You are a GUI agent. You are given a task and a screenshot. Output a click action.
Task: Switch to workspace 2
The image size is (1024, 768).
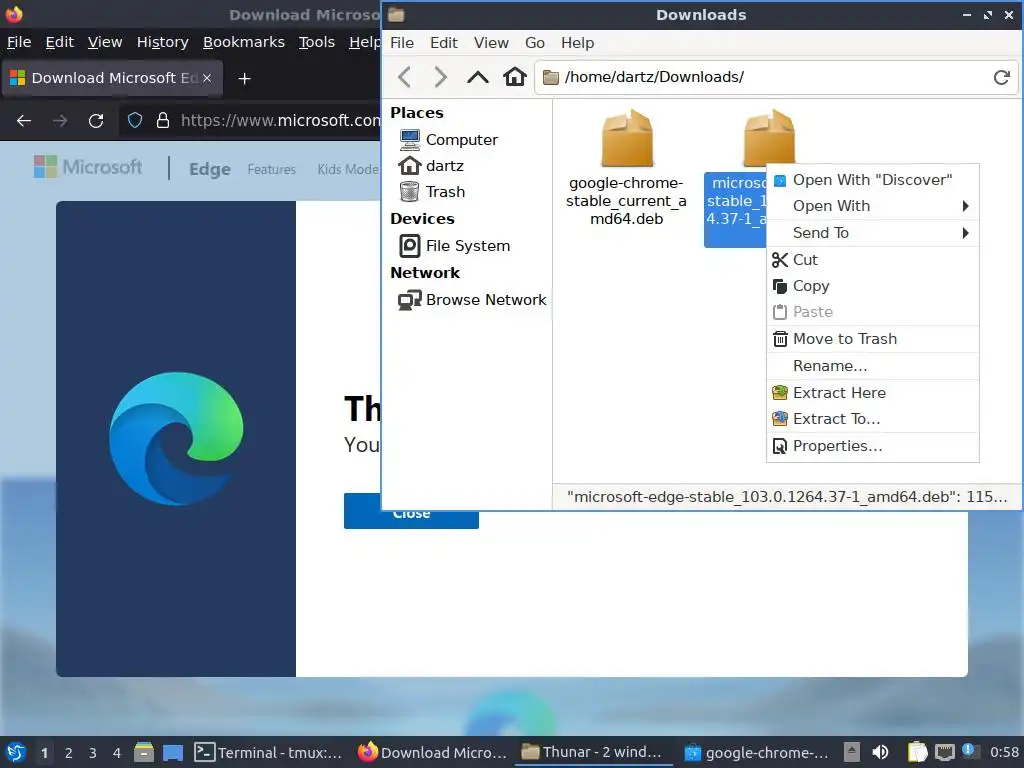pos(68,753)
